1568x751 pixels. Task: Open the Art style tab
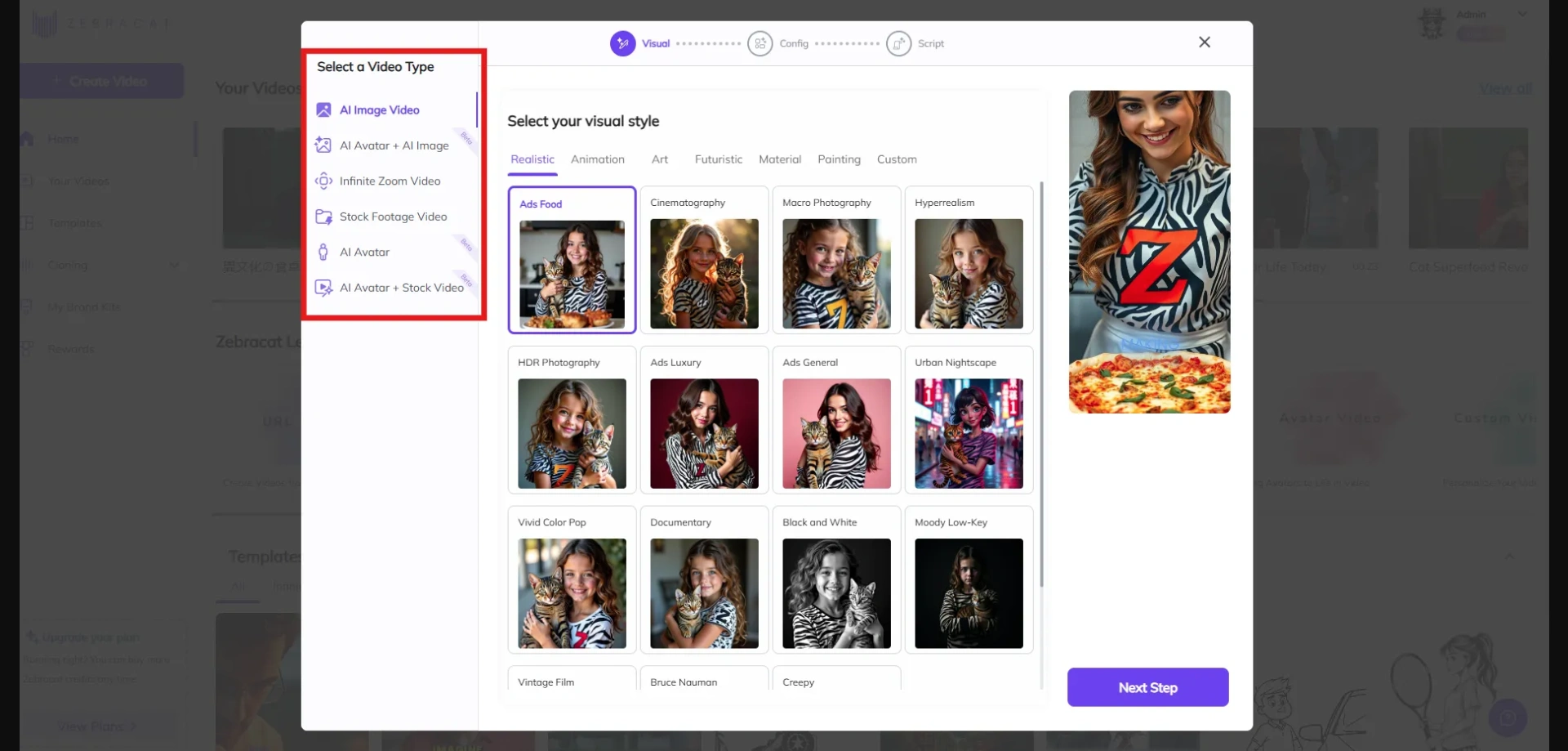(660, 159)
